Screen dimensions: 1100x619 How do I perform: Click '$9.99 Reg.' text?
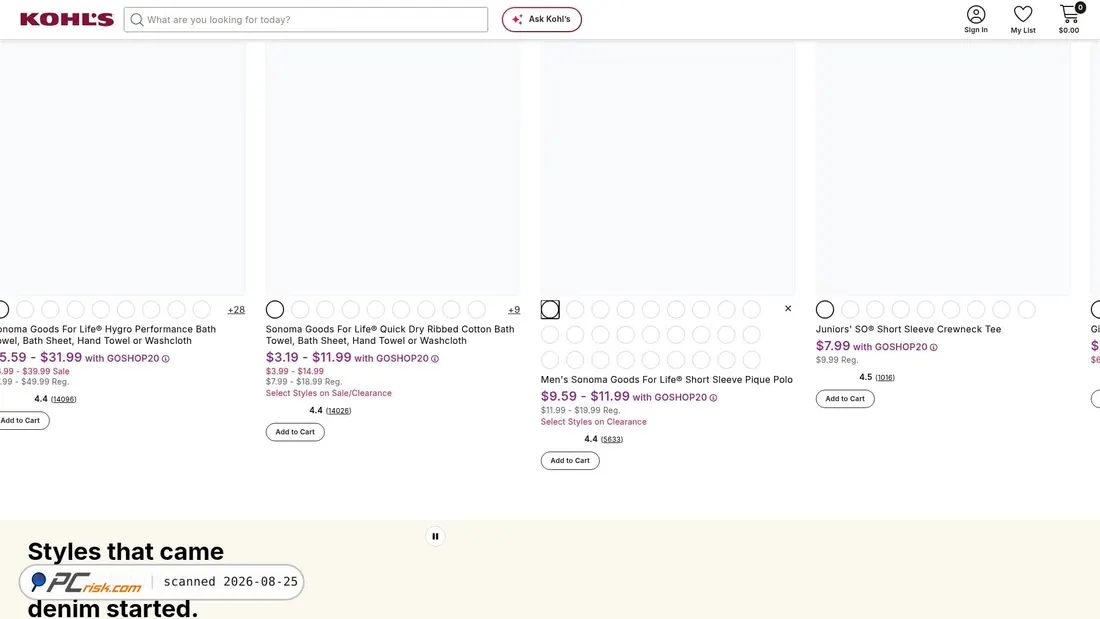click(837, 360)
